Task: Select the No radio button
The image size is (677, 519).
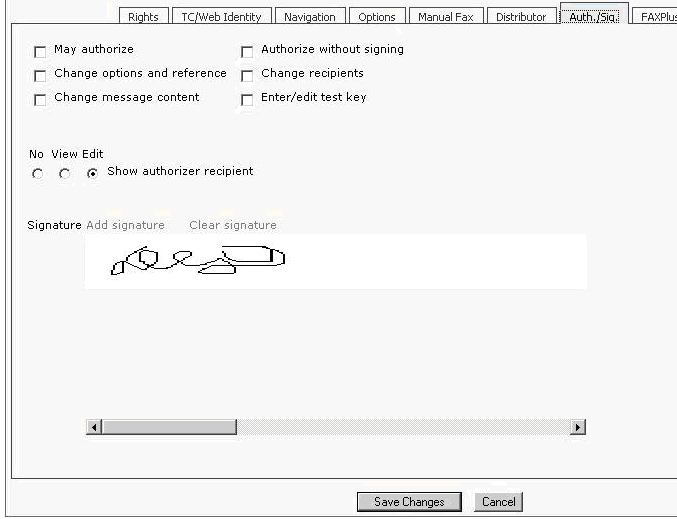Action: point(38,174)
